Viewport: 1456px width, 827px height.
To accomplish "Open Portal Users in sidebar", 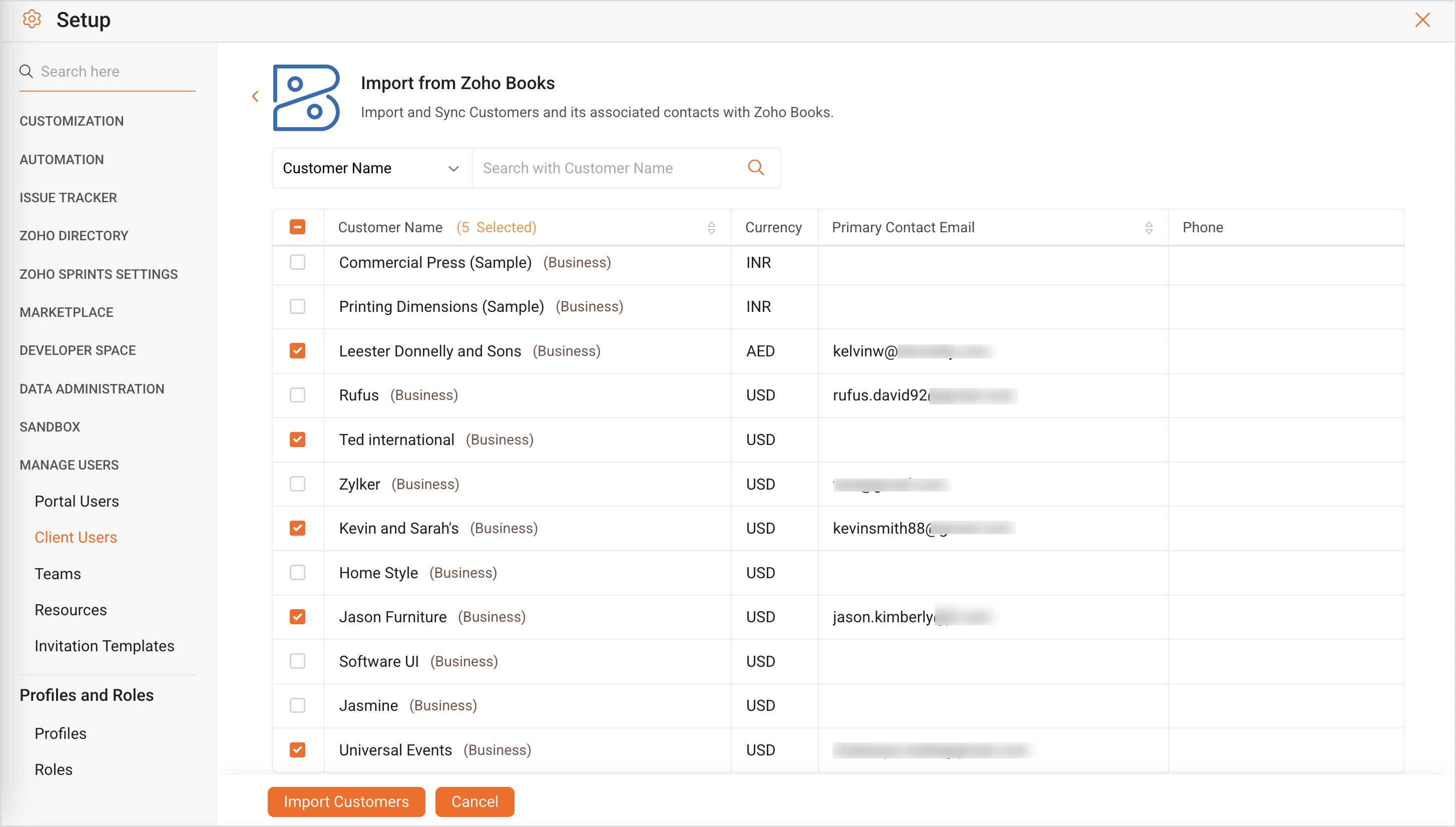I will click(x=77, y=501).
